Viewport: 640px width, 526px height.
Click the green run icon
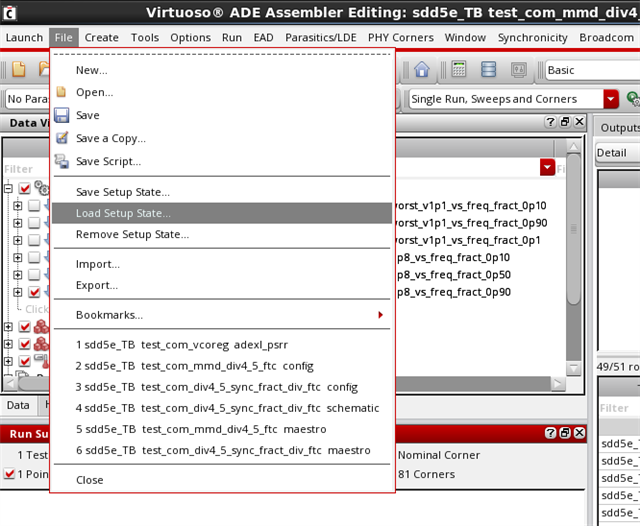[633, 99]
